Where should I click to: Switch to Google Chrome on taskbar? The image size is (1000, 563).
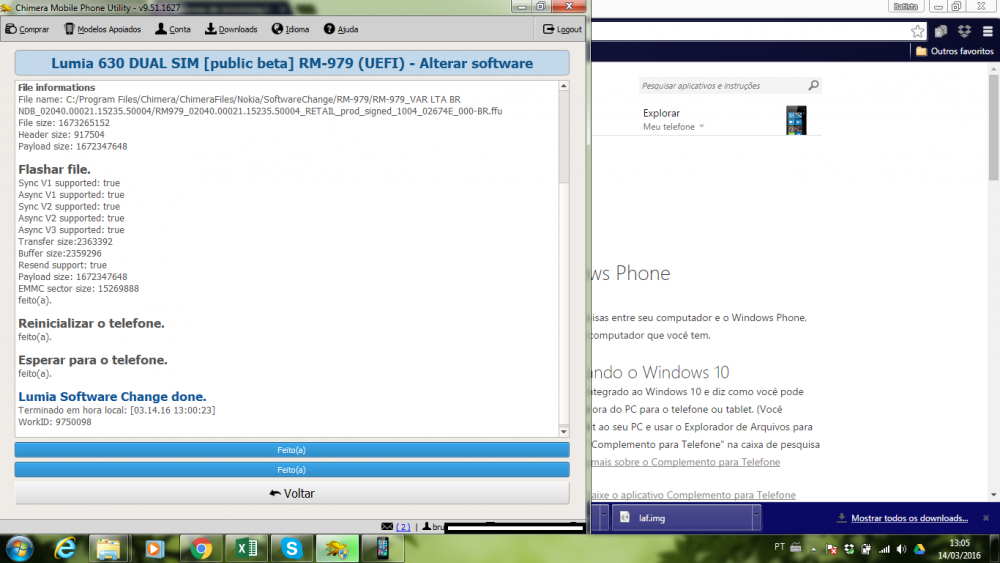click(202, 548)
